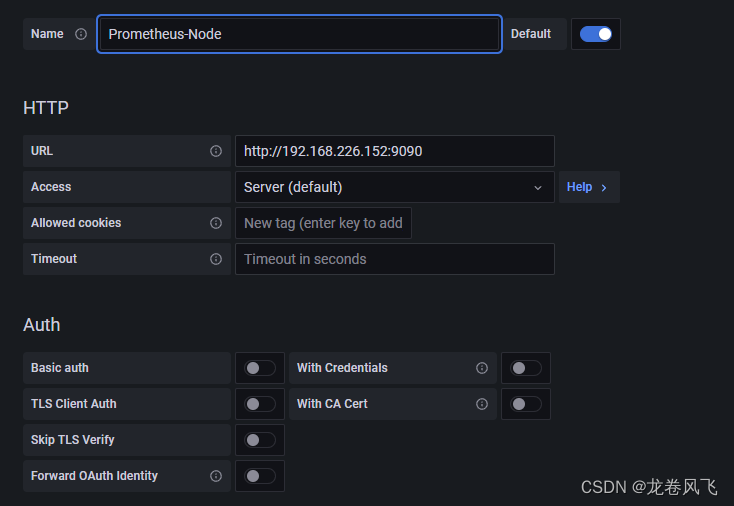This screenshot has height=506, width=734.
Task: Click the URL info icon
Action: [x=216, y=151]
